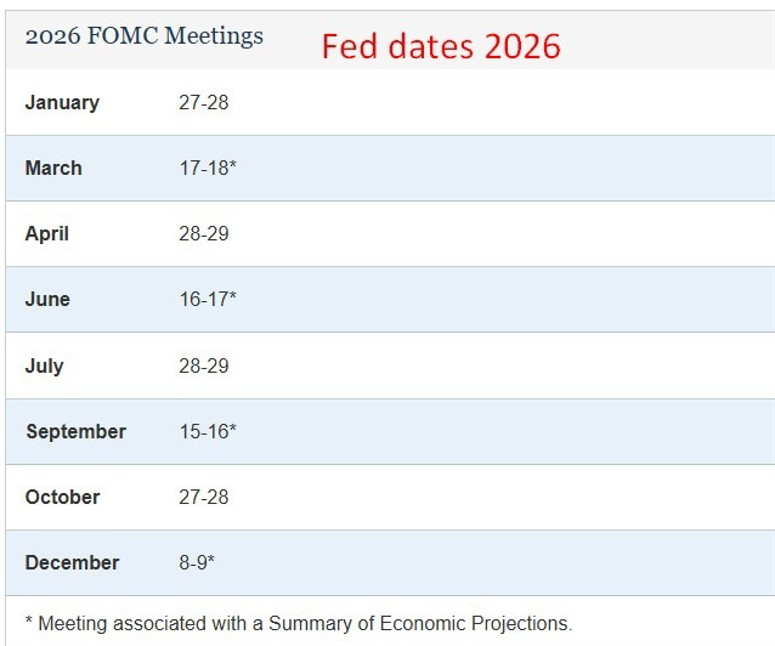Click the April month label

[x=47, y=234]
